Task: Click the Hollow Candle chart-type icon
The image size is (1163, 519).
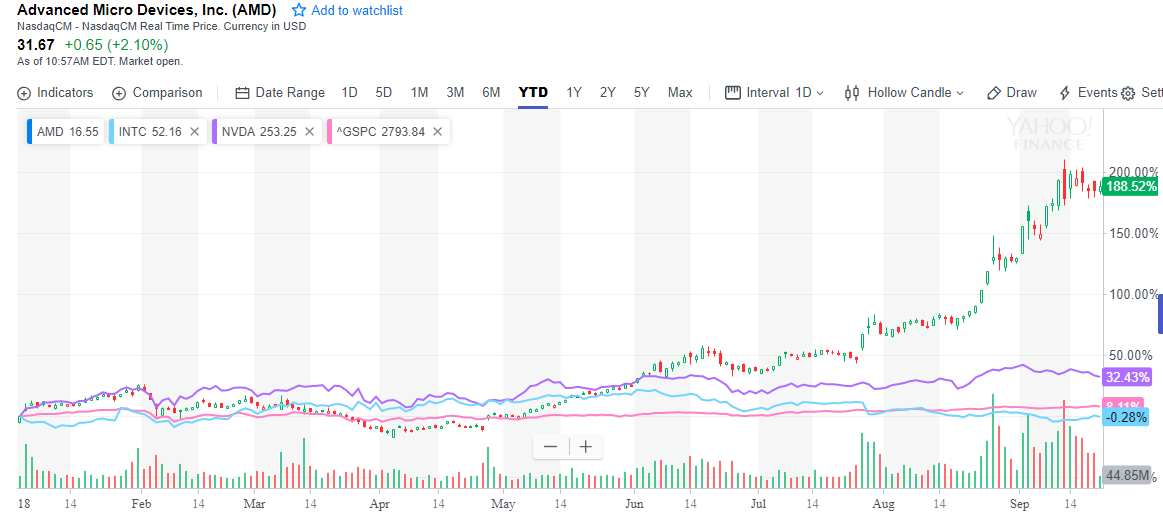Action: (852, 93)
